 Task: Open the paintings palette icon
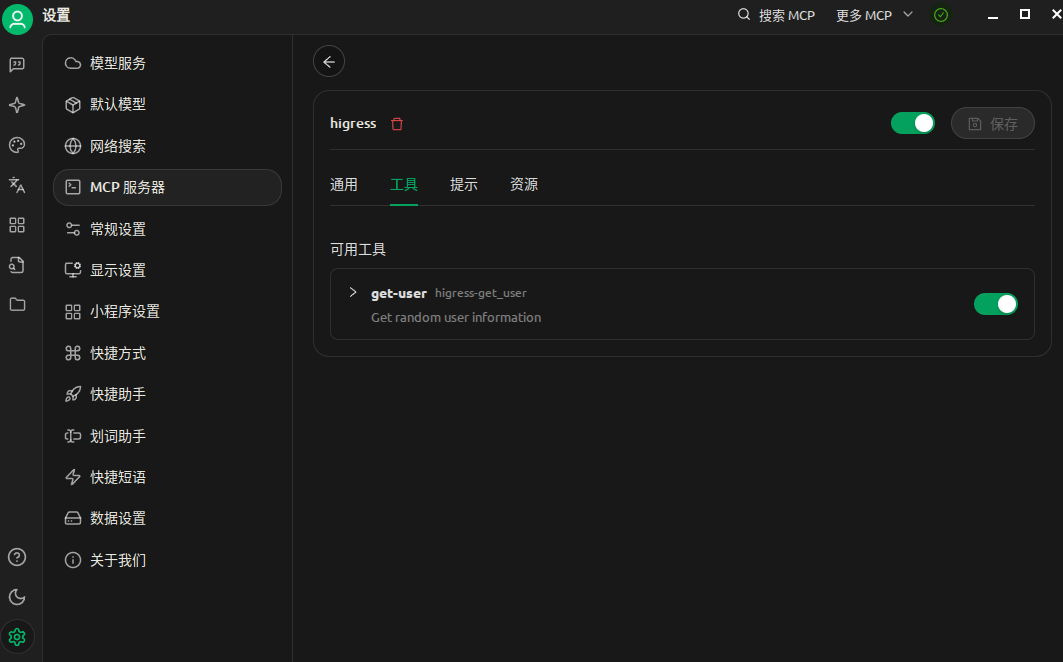16,145
